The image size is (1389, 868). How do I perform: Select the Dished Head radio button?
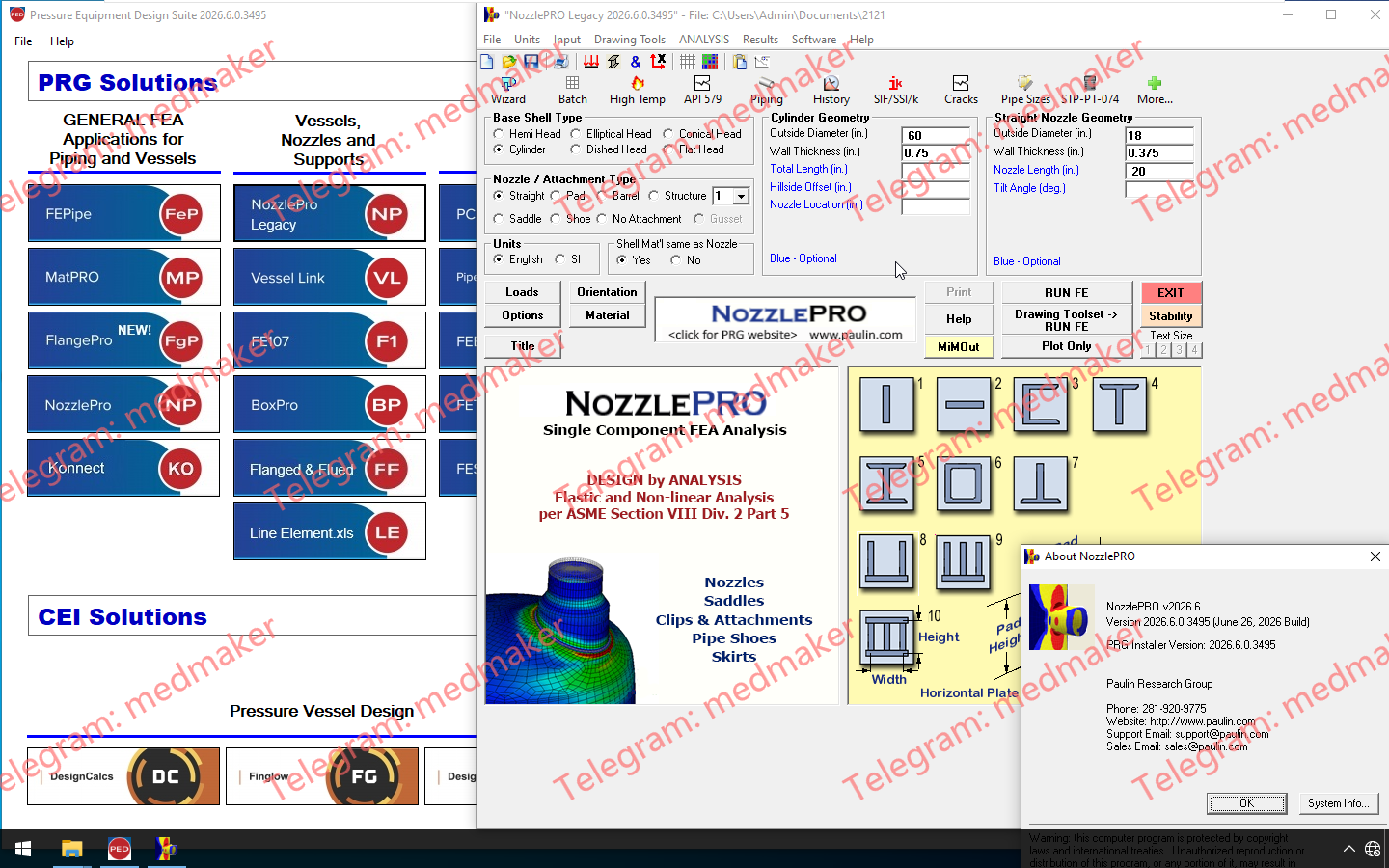(x=576, y=149)
